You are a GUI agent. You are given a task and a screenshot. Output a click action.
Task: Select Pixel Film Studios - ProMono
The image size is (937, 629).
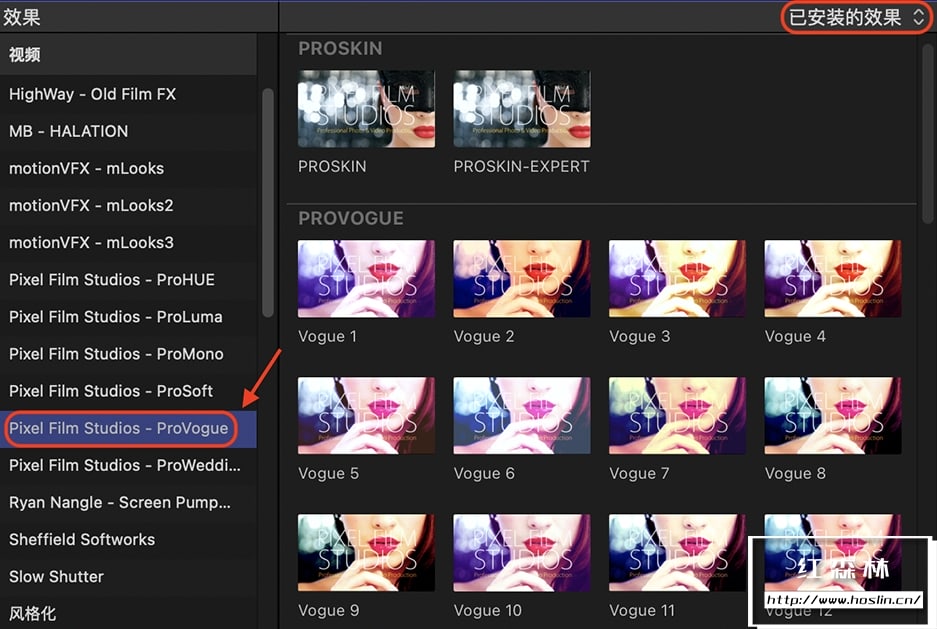(x=128, y=354)
